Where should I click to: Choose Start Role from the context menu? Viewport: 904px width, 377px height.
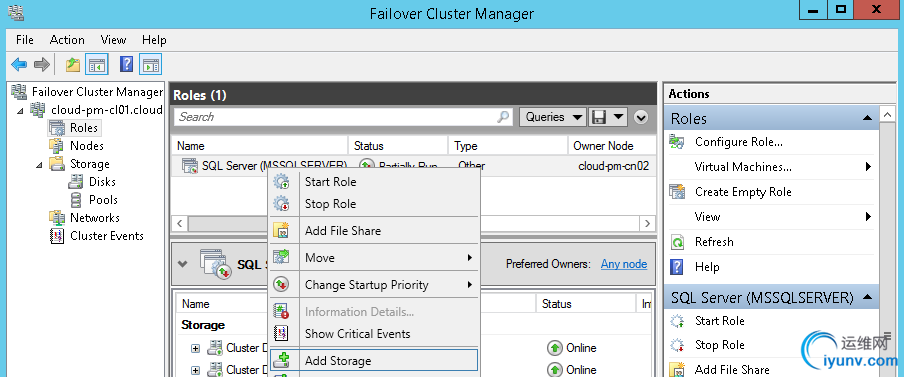click(x=374, y=182)
